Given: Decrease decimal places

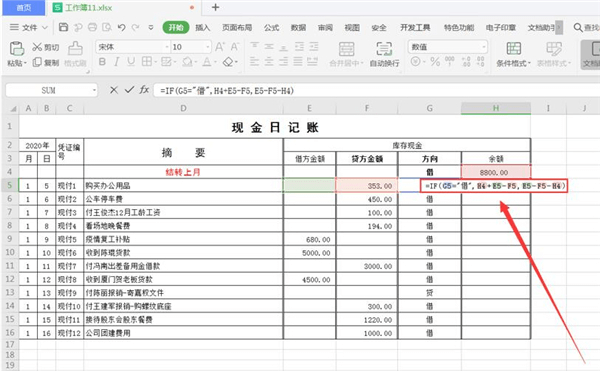Looking at the screenshot, I should click(480, 61).
